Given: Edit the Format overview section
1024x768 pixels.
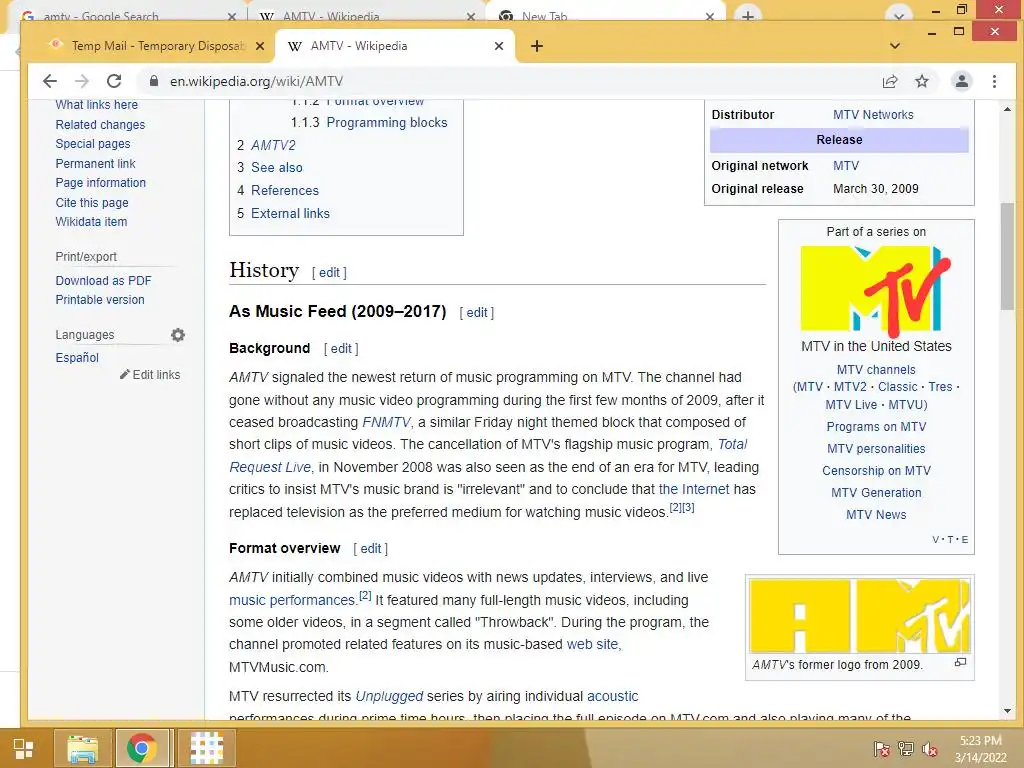Looking at the screenshot, I should [370, 549].
